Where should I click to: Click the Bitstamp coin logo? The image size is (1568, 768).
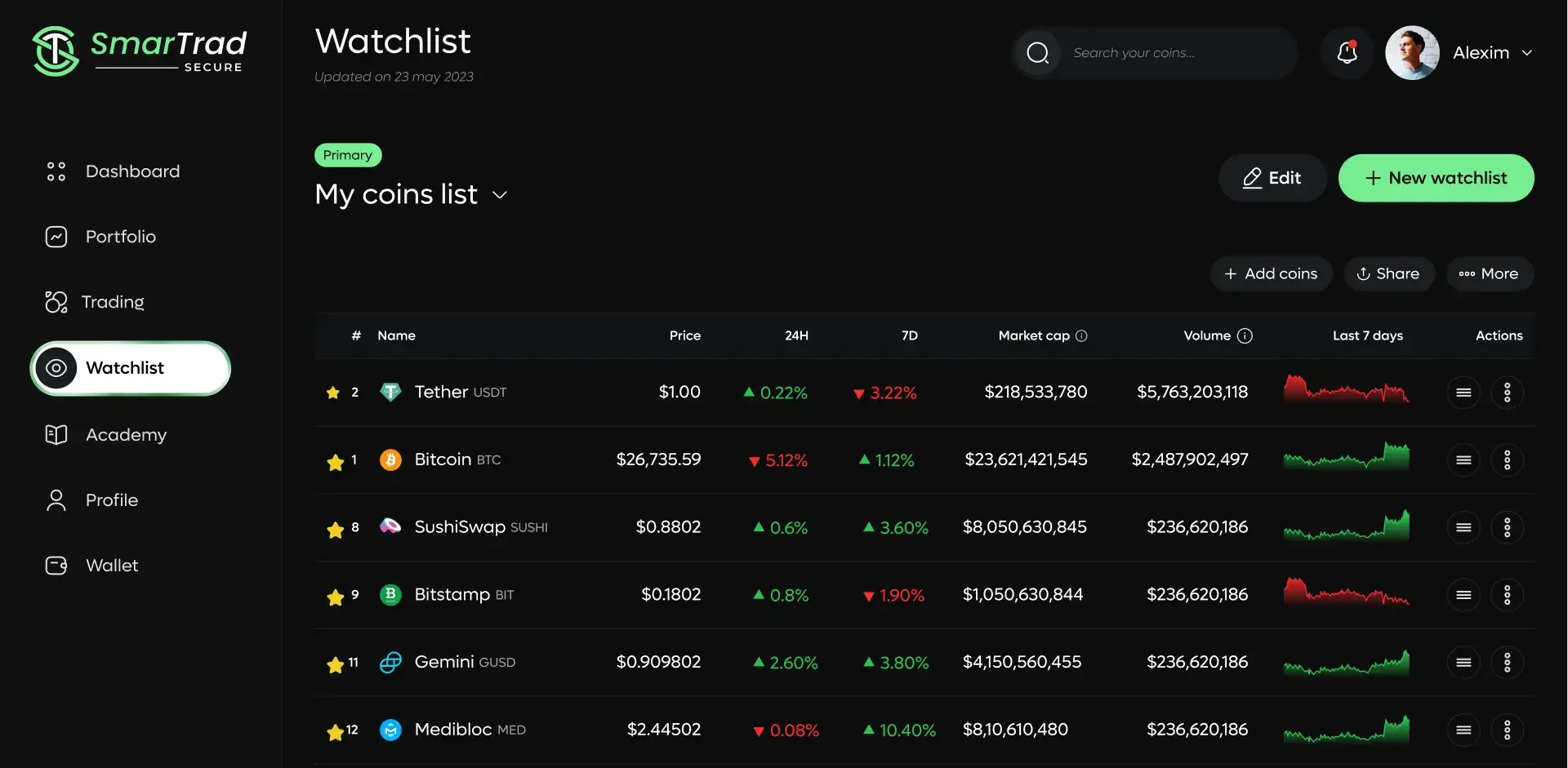coord(390,595)
